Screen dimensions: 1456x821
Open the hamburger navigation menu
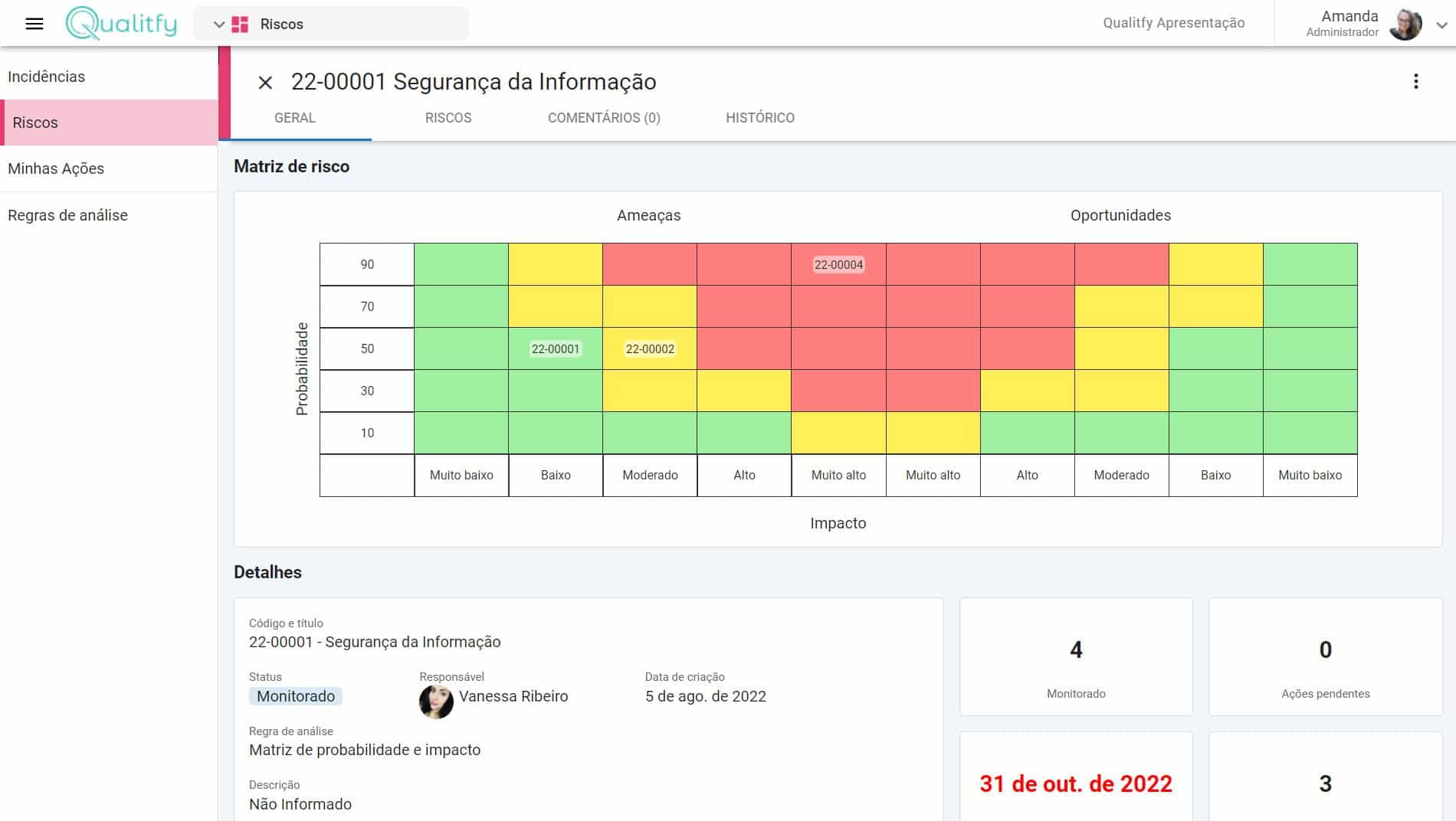tap(34, 24)
